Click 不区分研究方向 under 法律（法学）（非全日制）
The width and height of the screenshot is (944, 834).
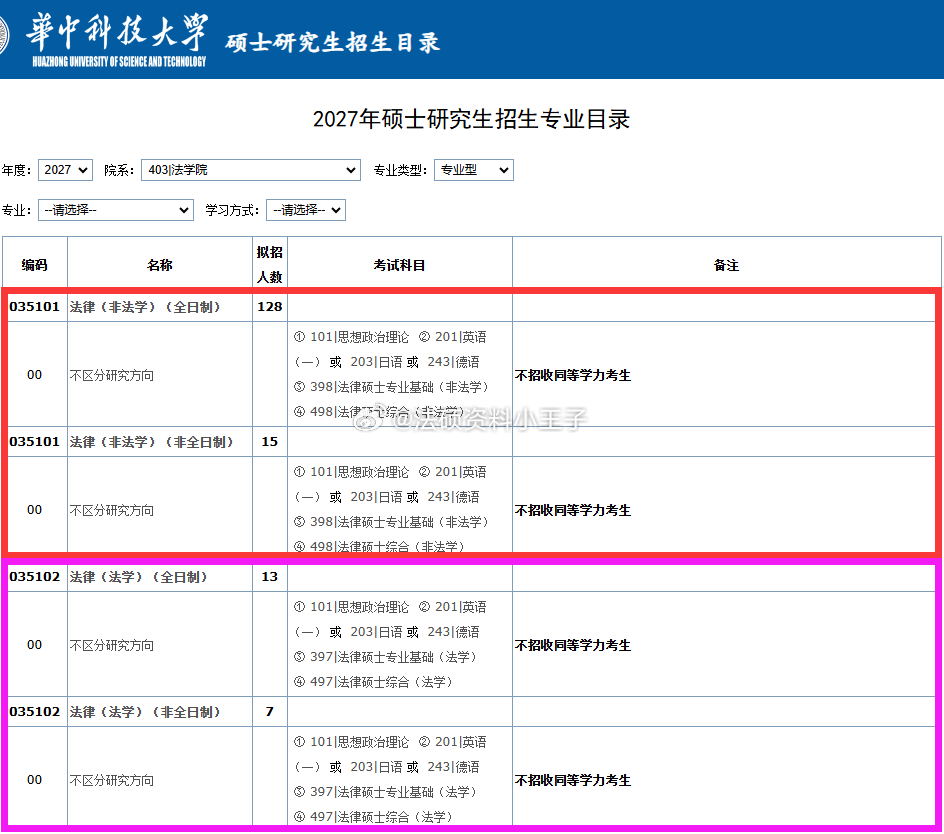tap(111, 780)
